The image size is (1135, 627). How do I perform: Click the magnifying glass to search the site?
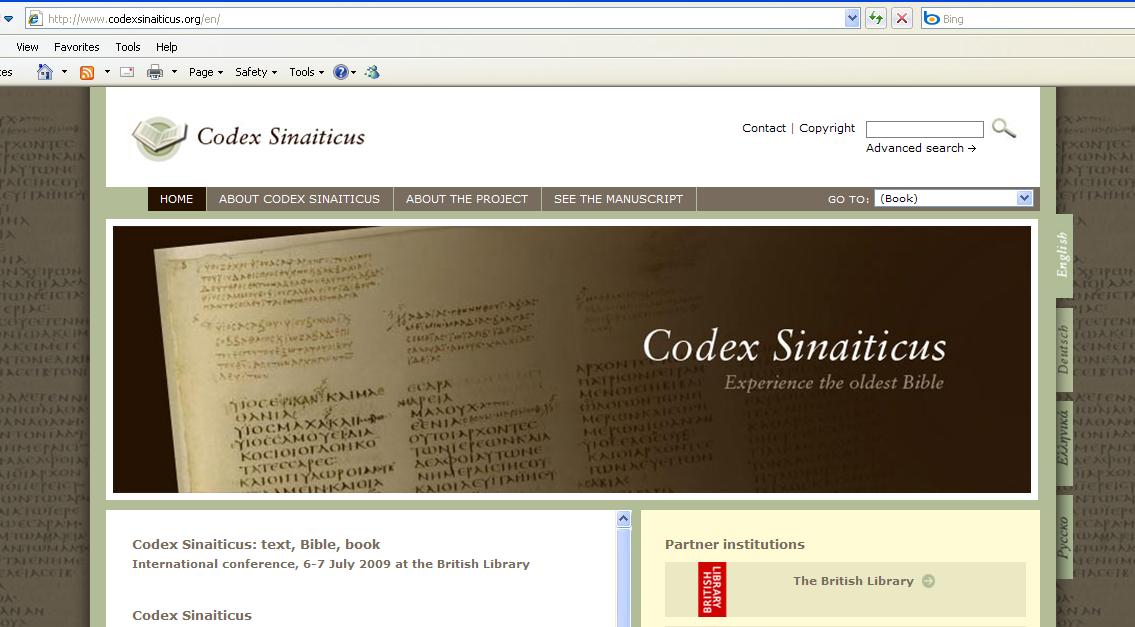point(1004,128)
